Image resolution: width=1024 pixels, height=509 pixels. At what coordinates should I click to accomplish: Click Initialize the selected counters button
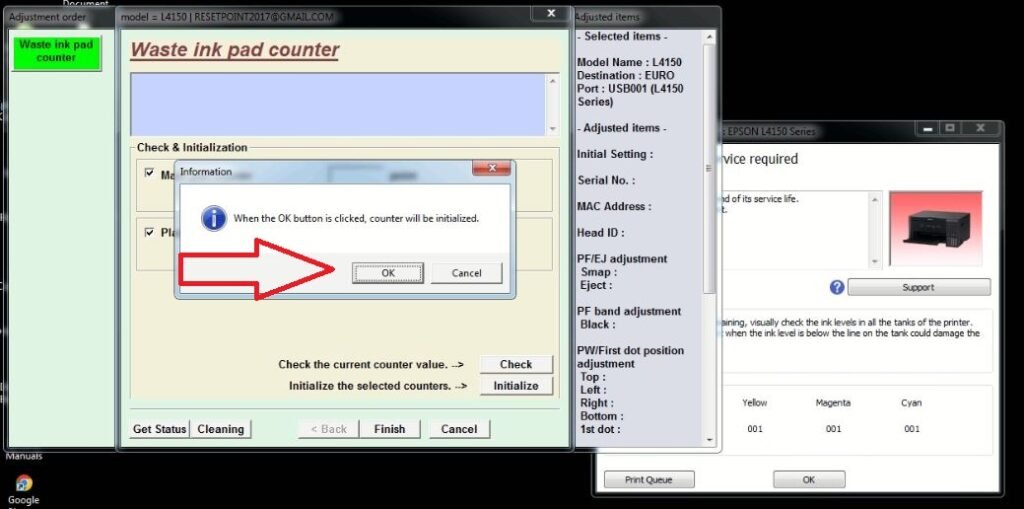click(516, 386)
